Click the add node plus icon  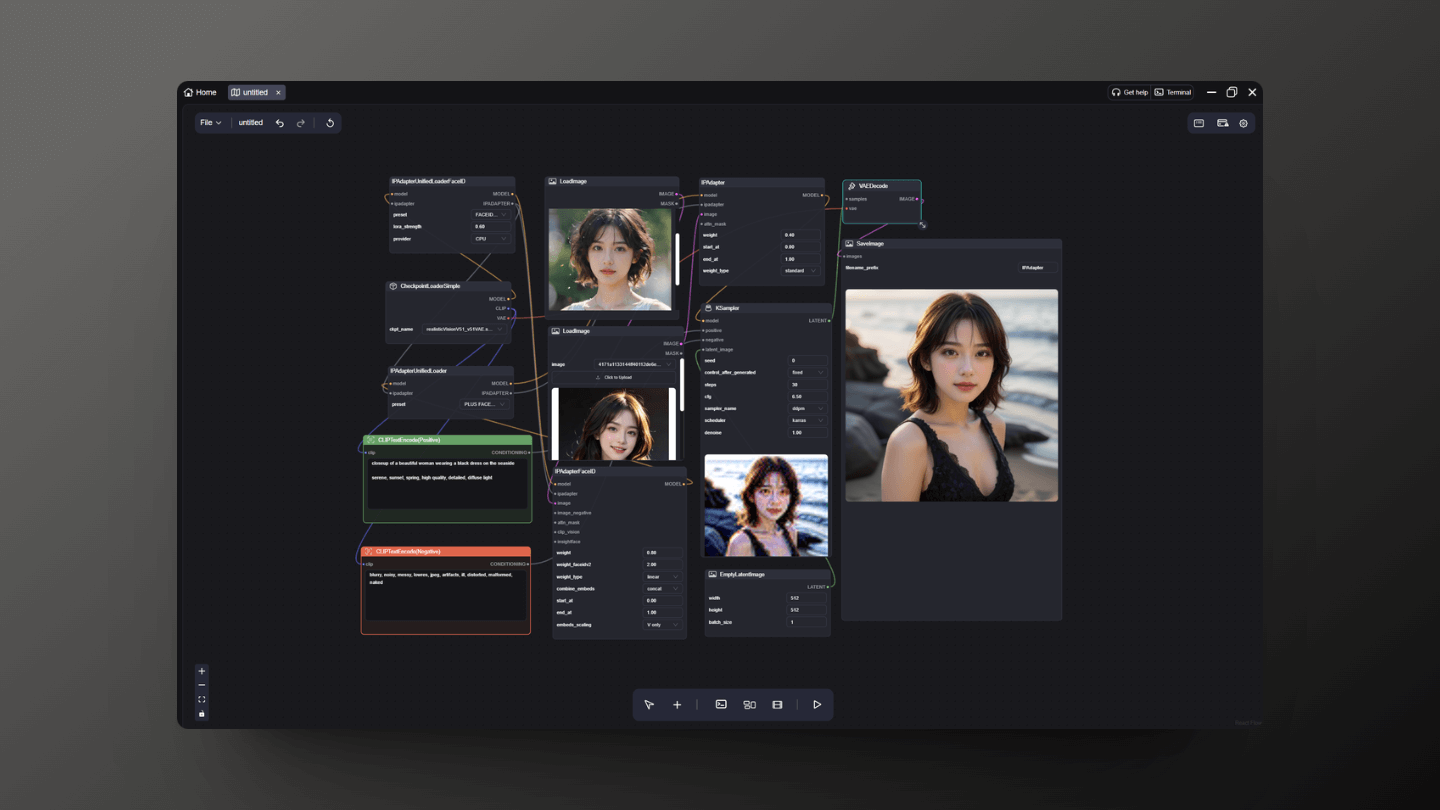677,704
